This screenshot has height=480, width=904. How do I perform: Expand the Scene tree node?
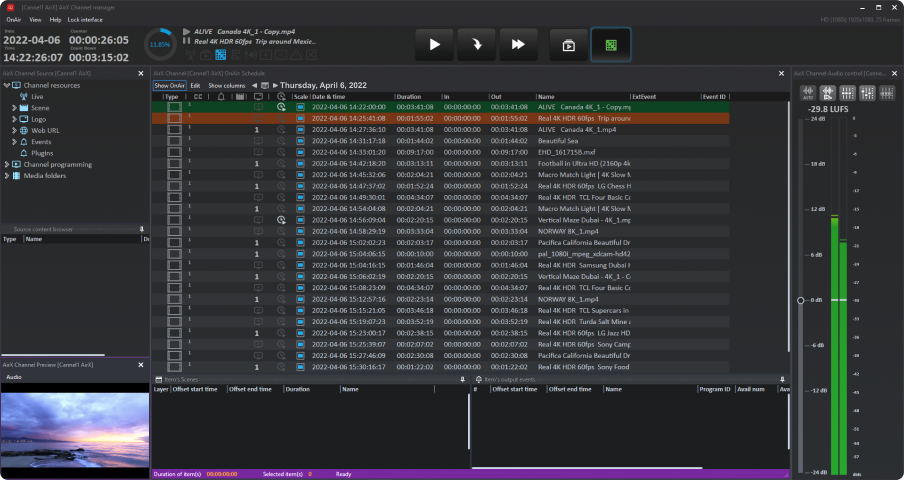click(15, 108)
